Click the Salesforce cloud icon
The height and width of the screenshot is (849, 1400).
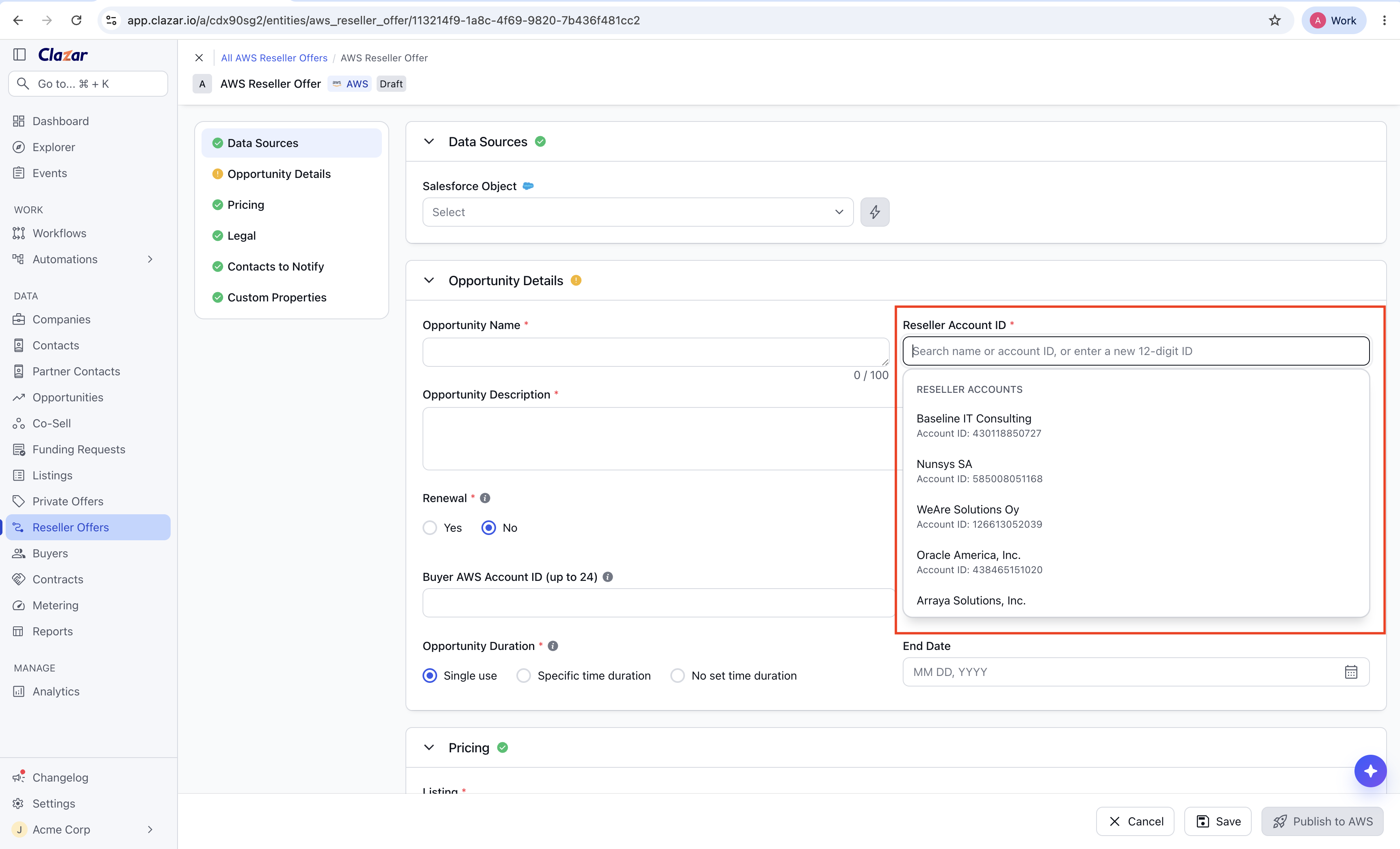(528, 186)
